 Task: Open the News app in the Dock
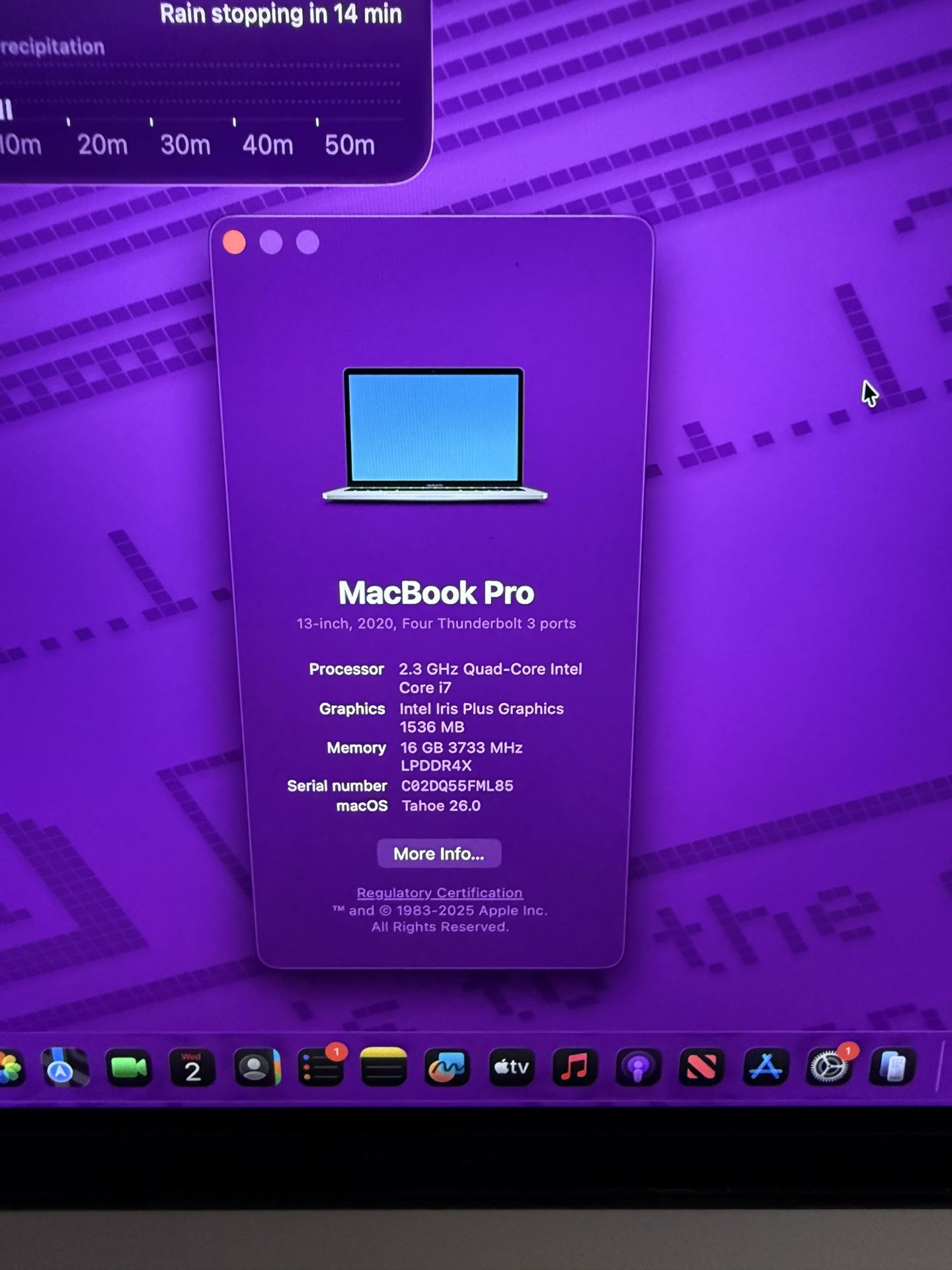(701, 1067)
